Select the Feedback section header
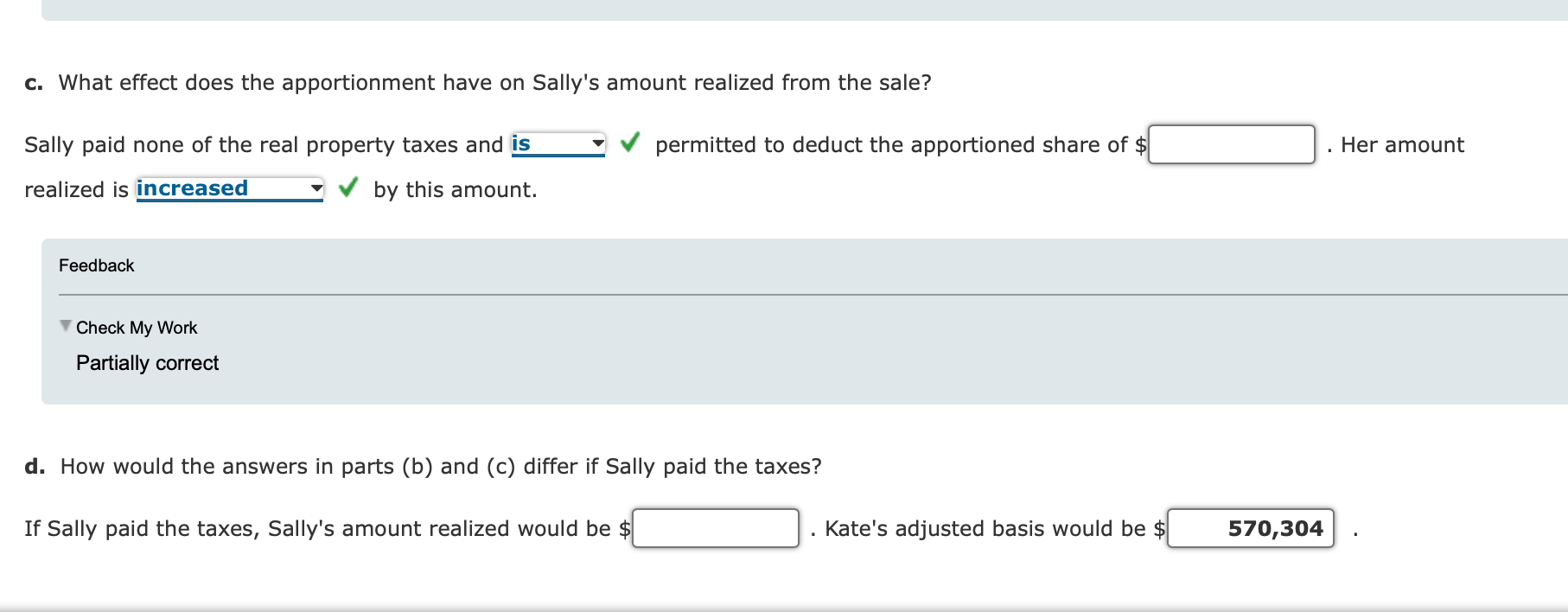This screenshot has width=1568, height=612. tap(96, 265)
